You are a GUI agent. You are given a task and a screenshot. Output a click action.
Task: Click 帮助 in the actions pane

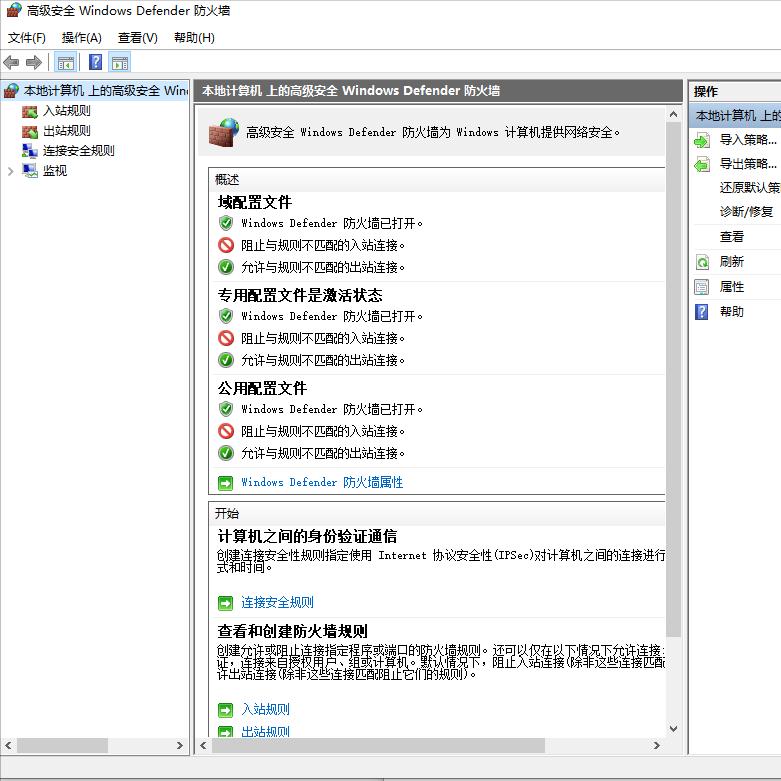[732, 312]
